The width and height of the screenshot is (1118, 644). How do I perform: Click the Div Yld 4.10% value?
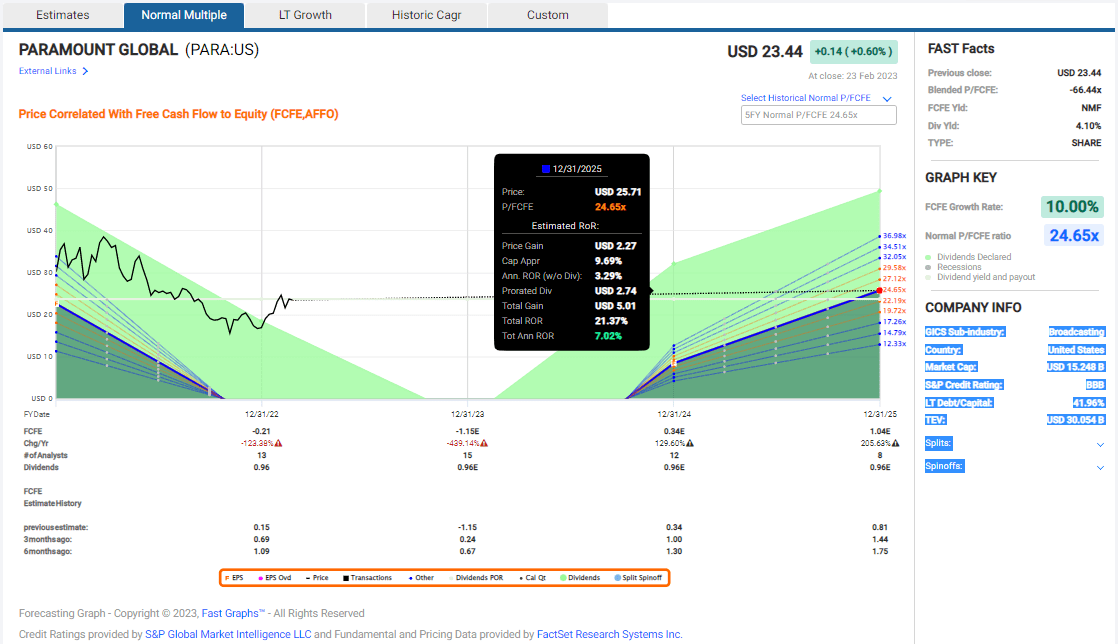tap(1089, 126)
